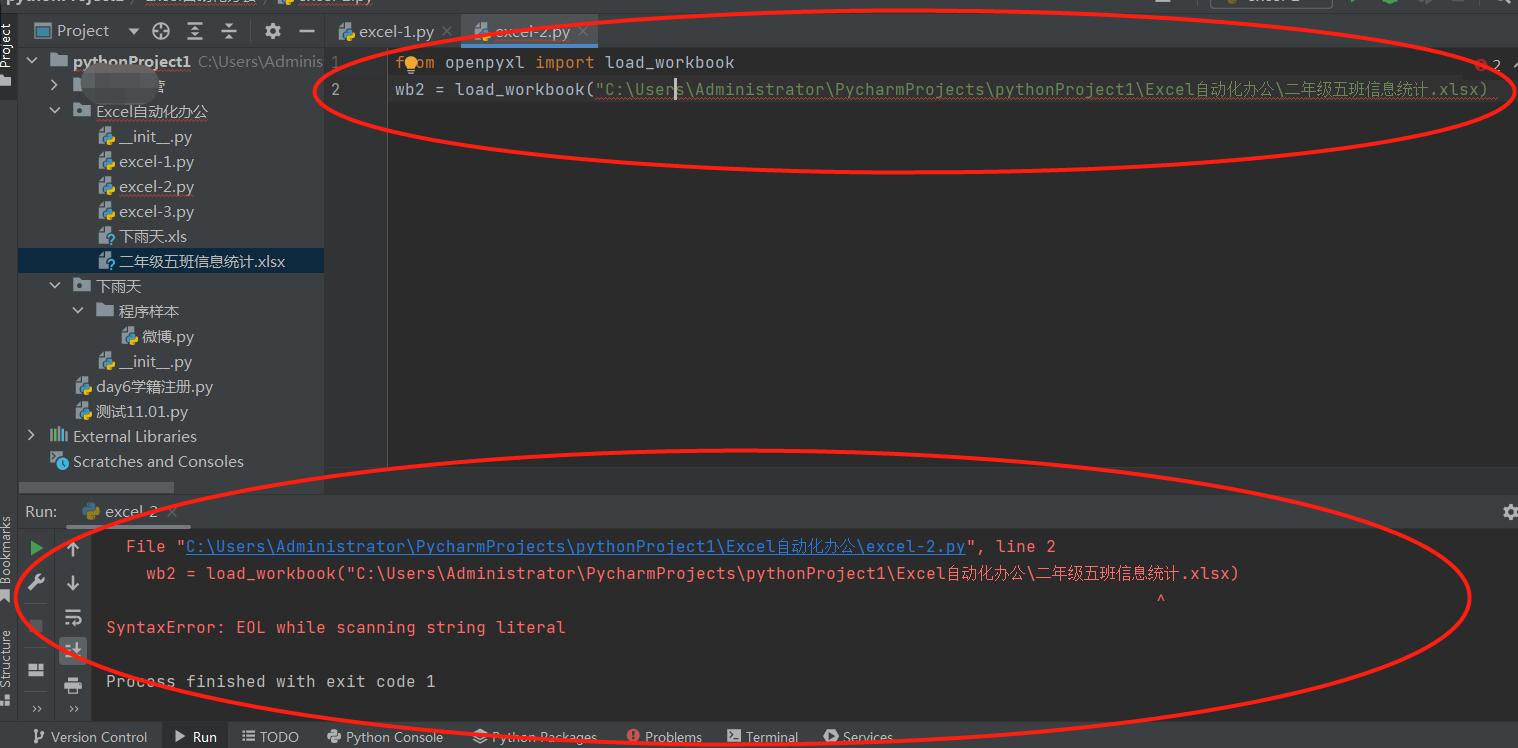
Task: Click expand all icon in Project toolbar
Action: 195,31
